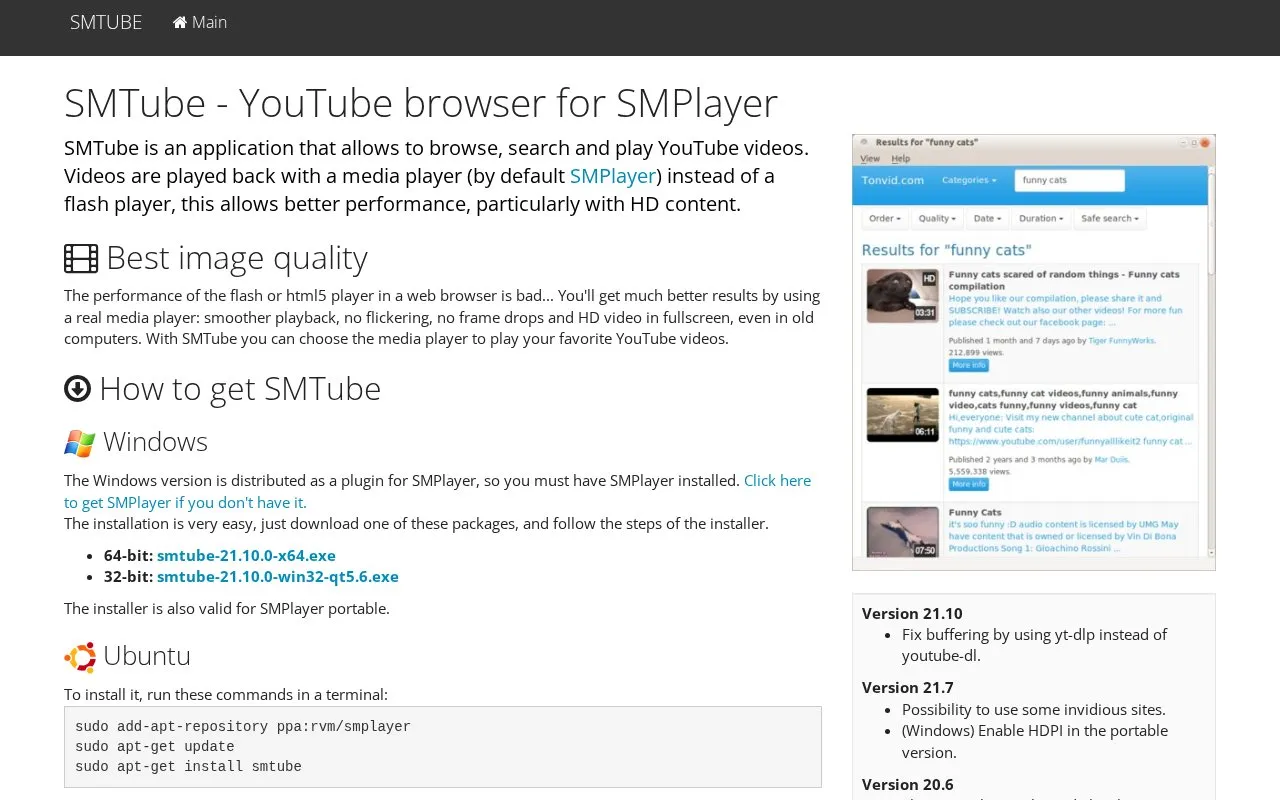The height and width of the screenshot is (800, 1280).
Task: Open the Quality dropdown
Action: (938, 218)
